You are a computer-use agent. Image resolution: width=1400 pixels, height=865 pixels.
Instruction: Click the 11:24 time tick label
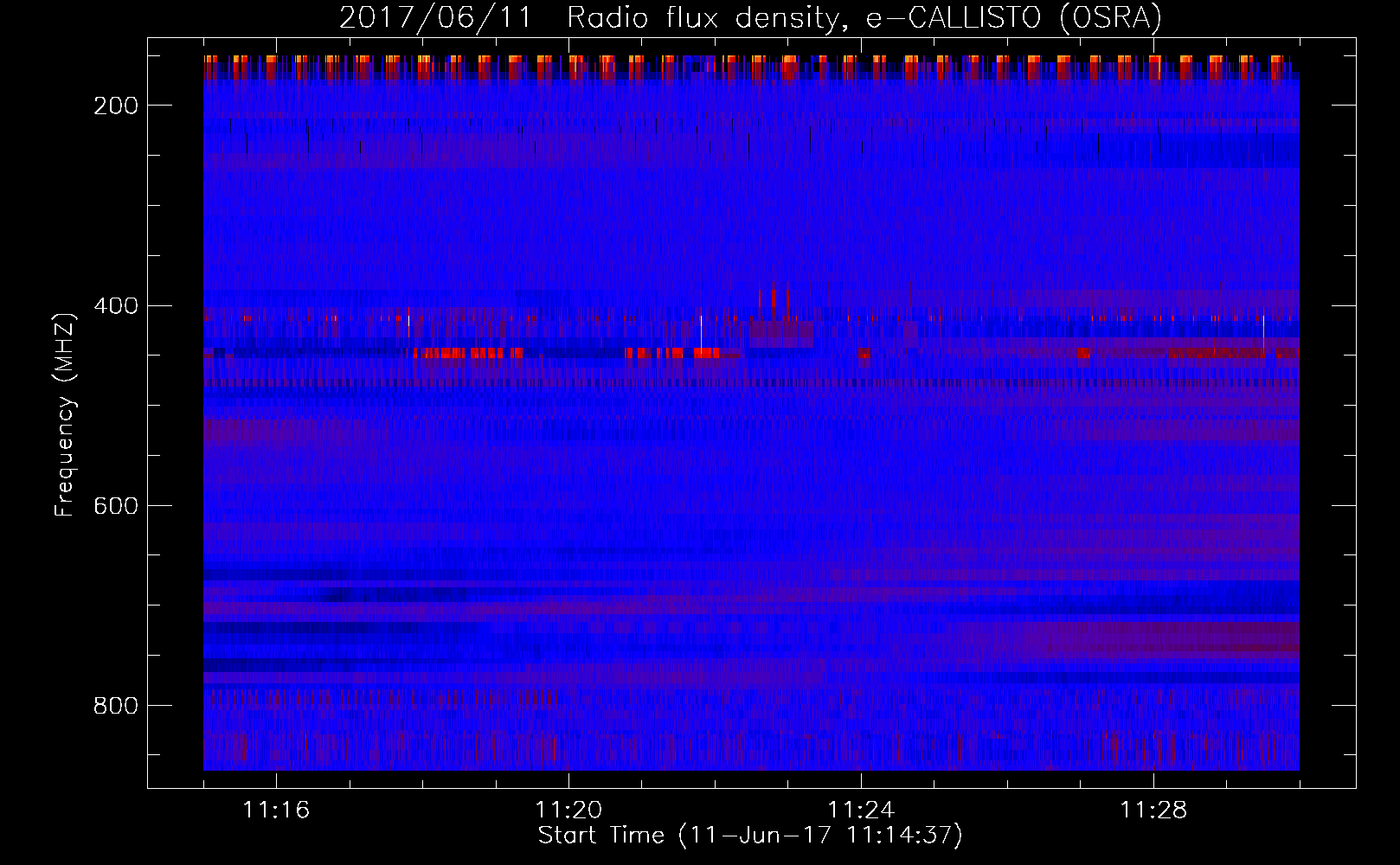tap(861, 811)
